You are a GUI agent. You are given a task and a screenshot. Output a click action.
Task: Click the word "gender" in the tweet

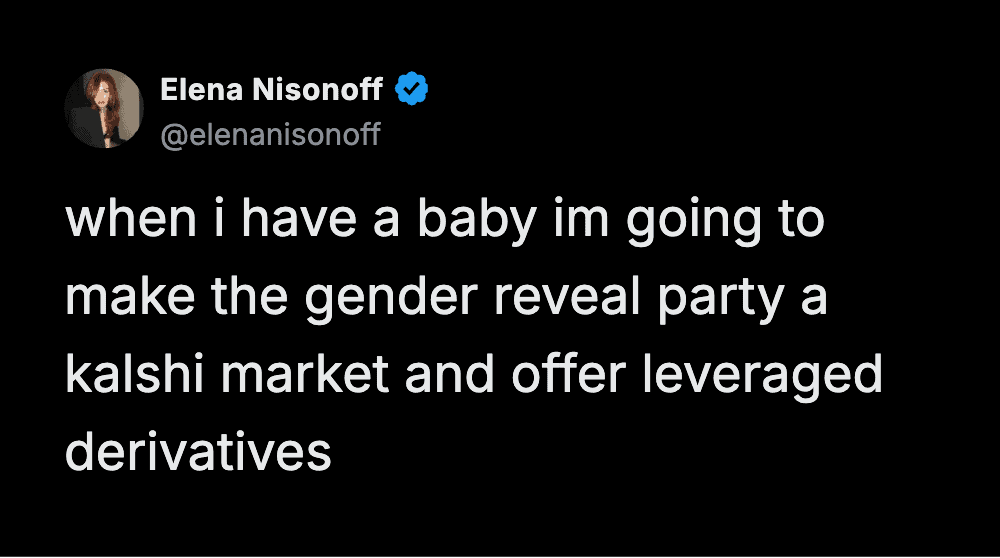387,299
